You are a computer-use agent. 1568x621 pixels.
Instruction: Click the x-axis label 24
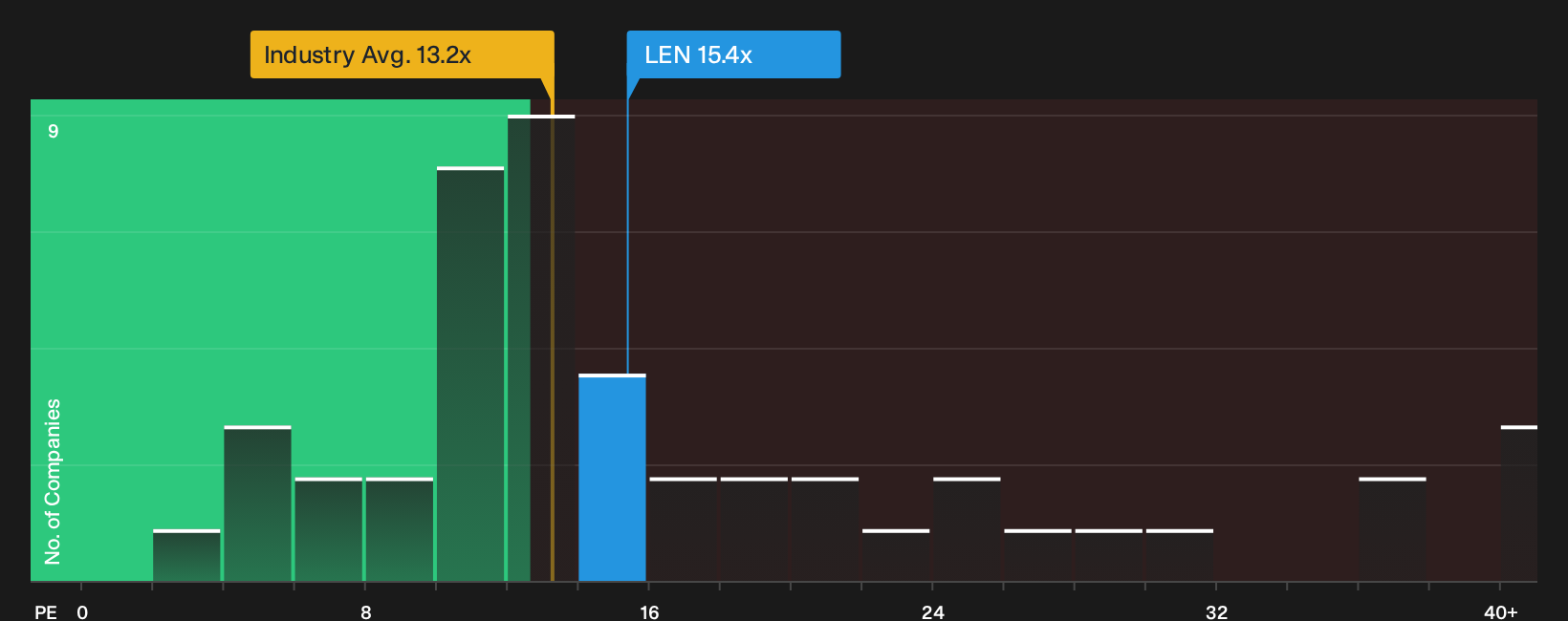(933, 612)
